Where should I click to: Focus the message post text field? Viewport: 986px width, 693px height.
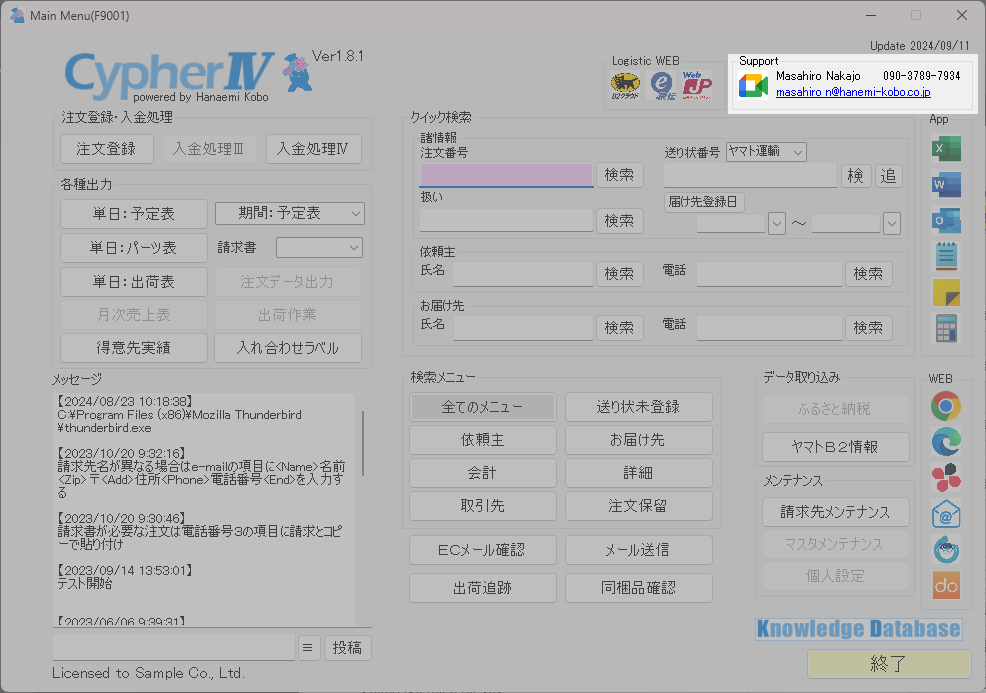(174, 648)
